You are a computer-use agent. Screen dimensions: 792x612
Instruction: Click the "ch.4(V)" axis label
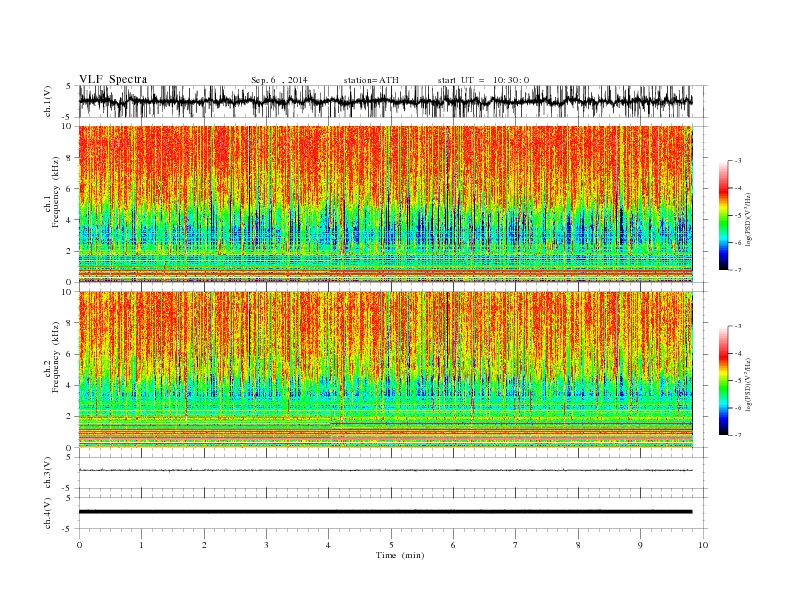[48, 513]
